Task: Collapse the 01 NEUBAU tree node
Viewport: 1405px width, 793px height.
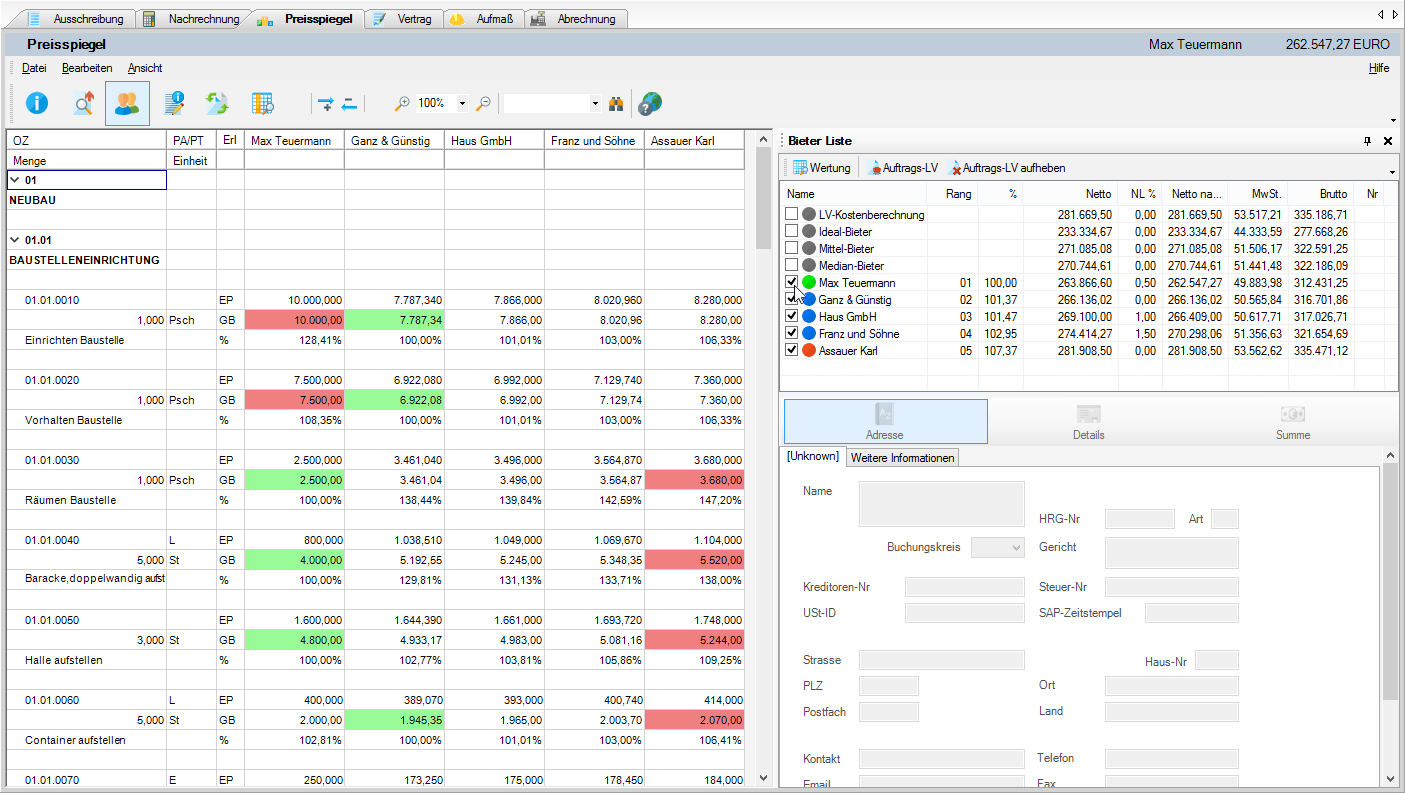Action: point(15,180)
